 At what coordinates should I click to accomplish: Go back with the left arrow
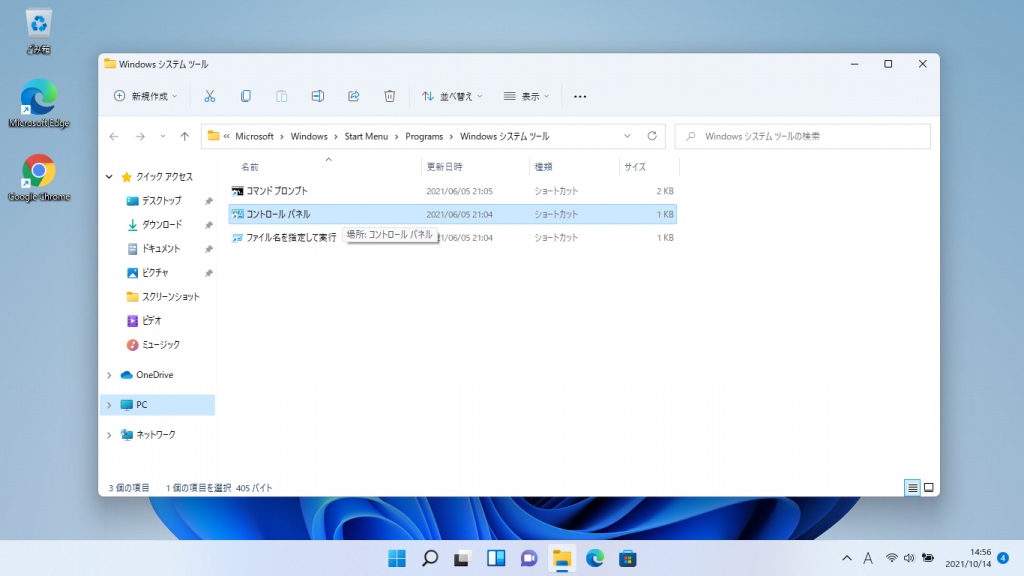pyautogui.click(x=114, y=136)
